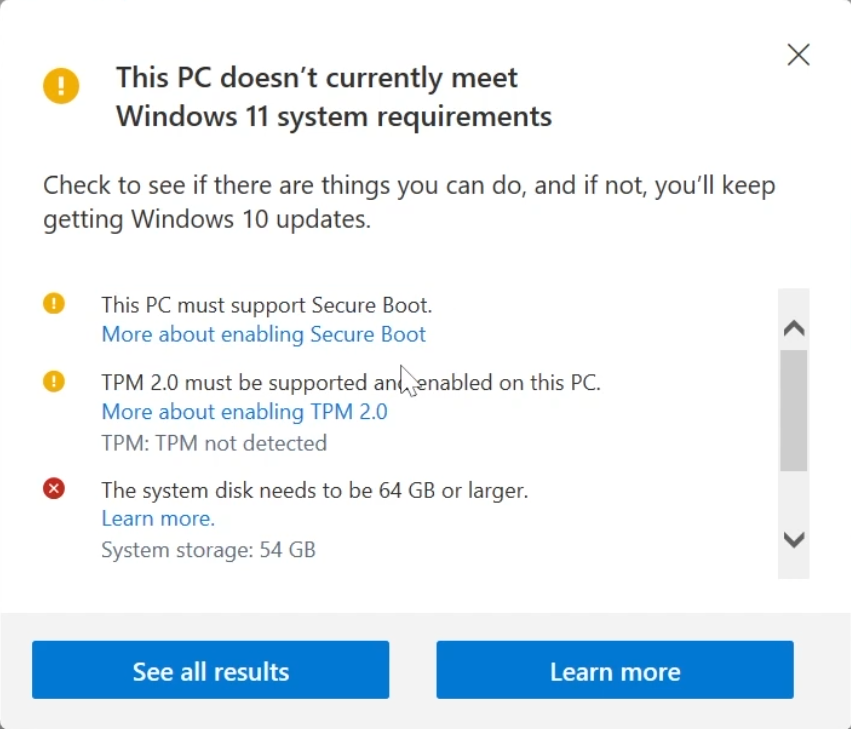This screenshot has width=851, height=729.
Task: Click 'This PC must support Secure Boot' text
Action: pos(266,305)
